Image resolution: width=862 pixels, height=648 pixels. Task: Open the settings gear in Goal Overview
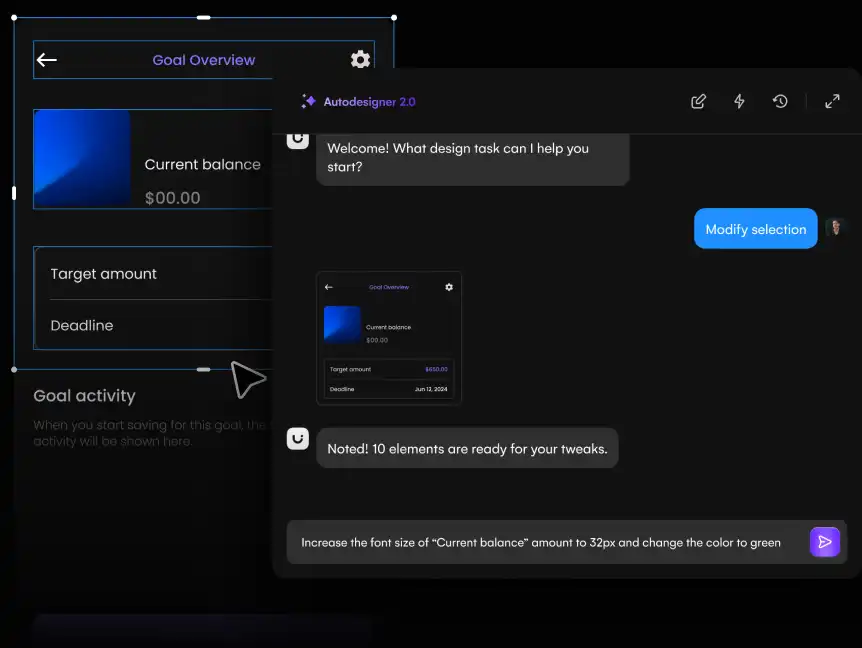(360, 60)
